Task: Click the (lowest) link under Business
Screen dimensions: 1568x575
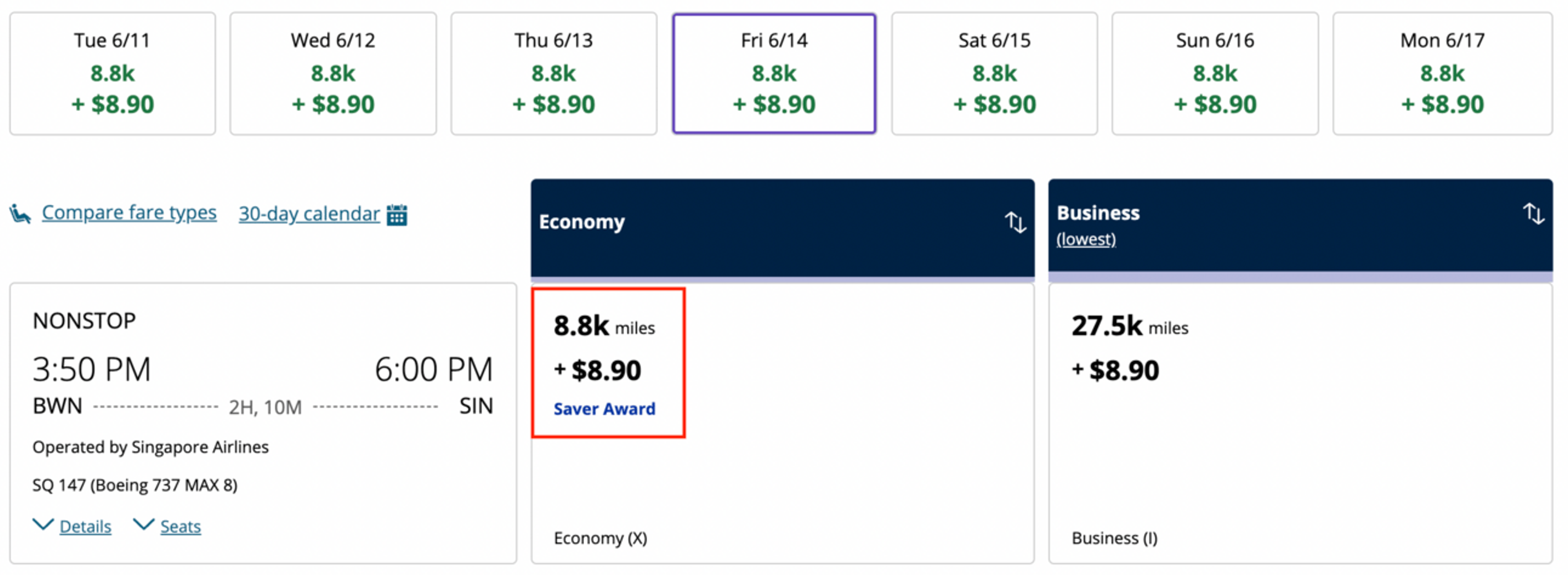Action: [1086, 240]
